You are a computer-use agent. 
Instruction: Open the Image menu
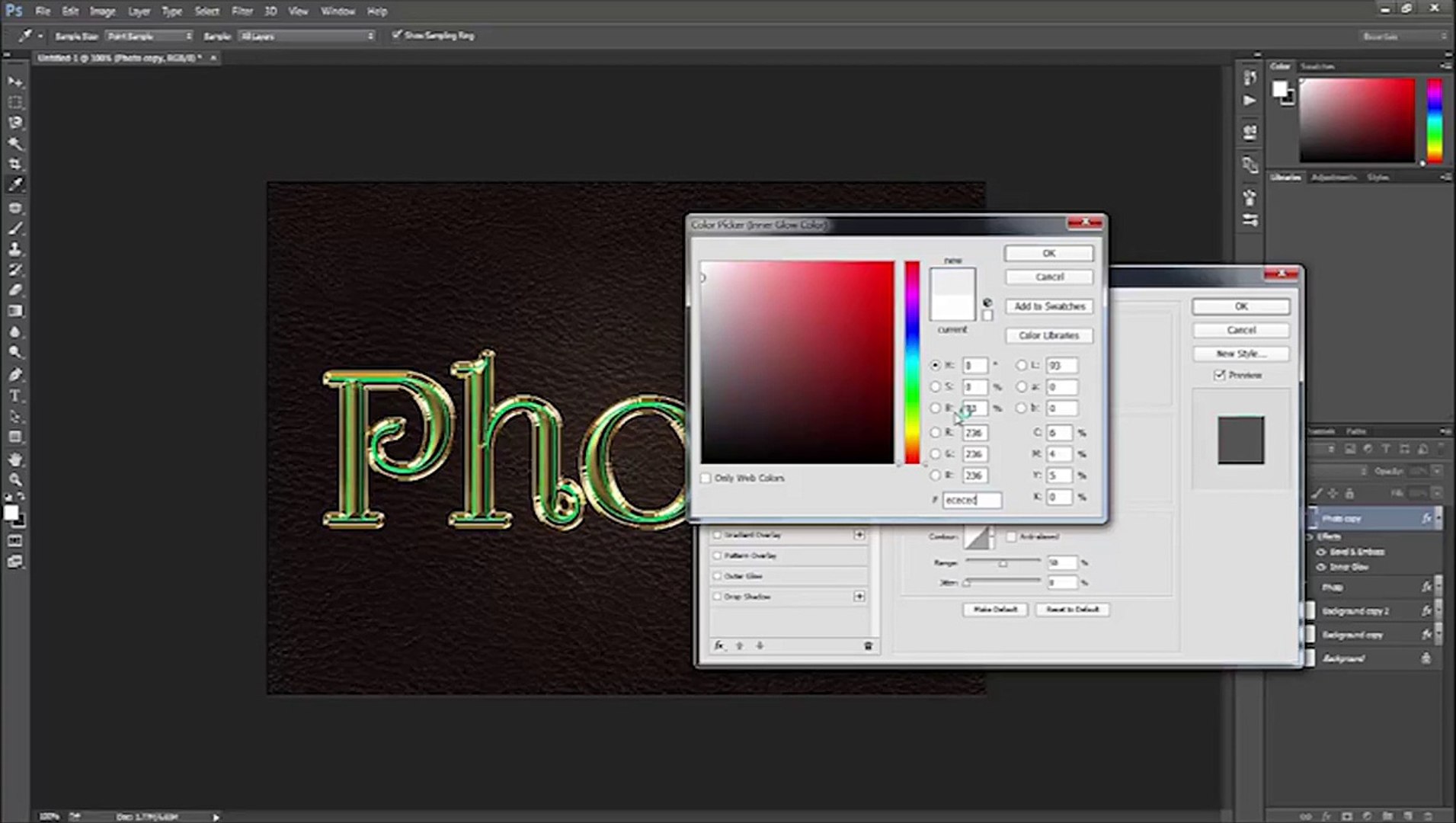click(103, 11)
